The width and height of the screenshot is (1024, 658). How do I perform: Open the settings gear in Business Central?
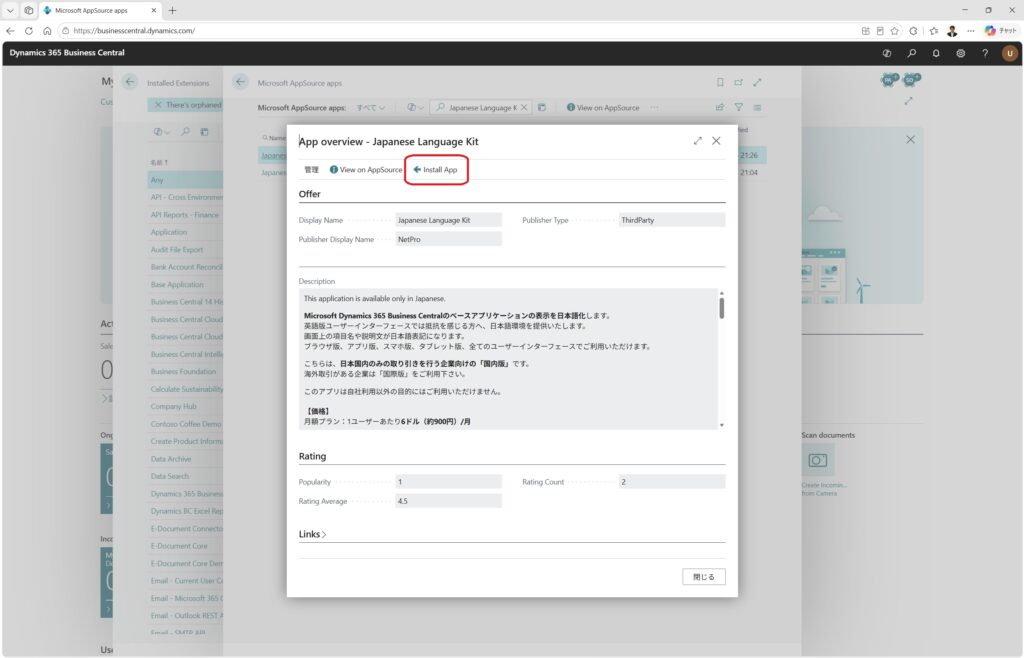coord(961,54)
